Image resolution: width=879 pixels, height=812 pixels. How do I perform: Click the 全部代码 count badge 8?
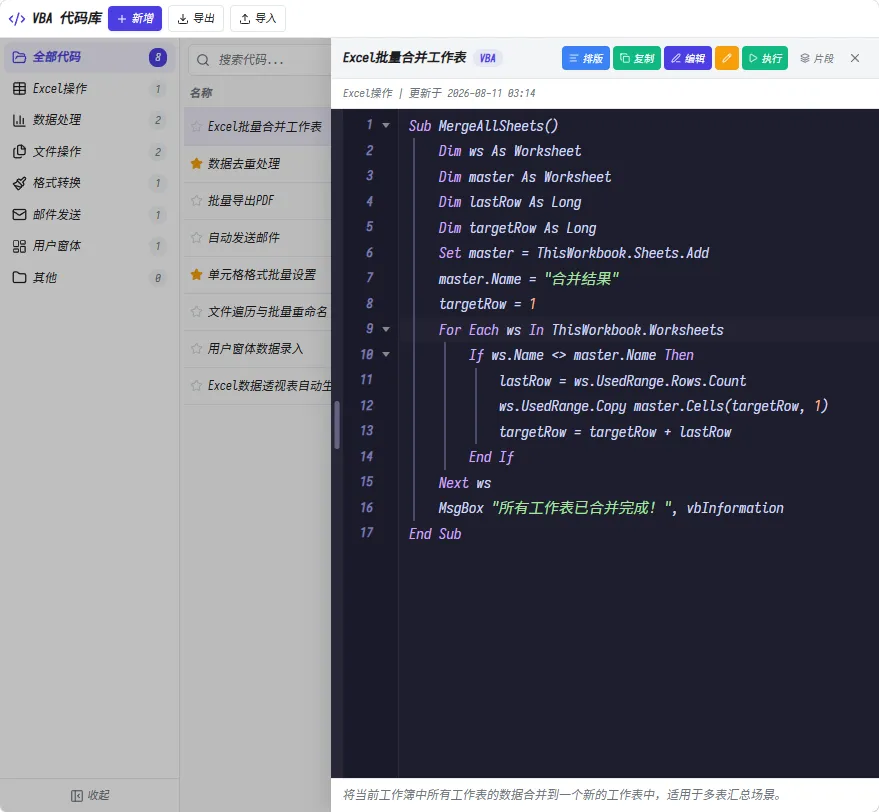158,57
